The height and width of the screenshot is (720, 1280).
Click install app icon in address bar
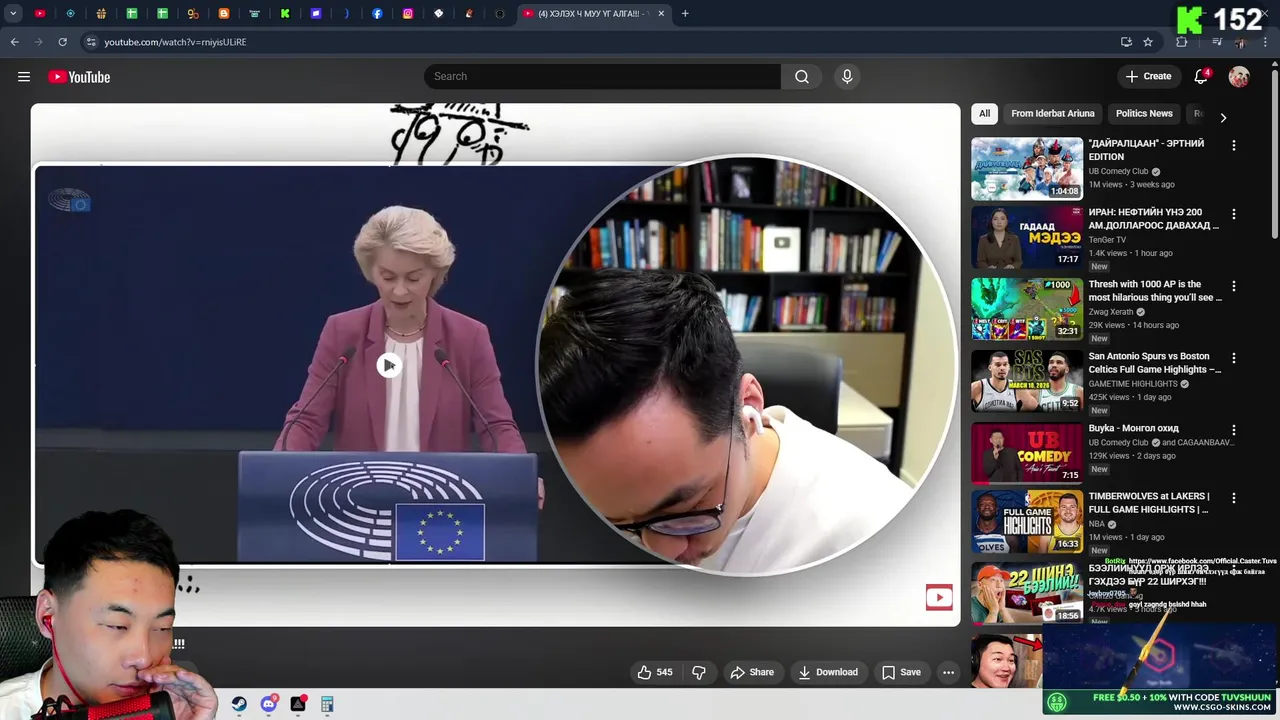pos(1126,42)
